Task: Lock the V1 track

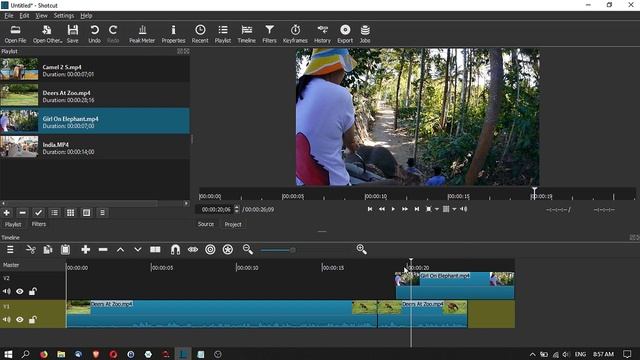Action: (x=33, y=320)
